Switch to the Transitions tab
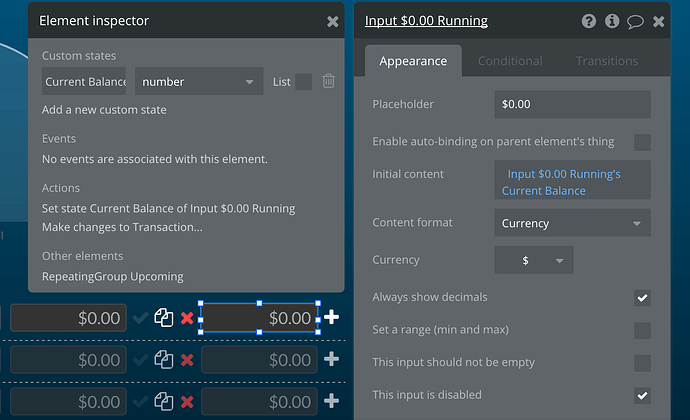 pos(606,61)
